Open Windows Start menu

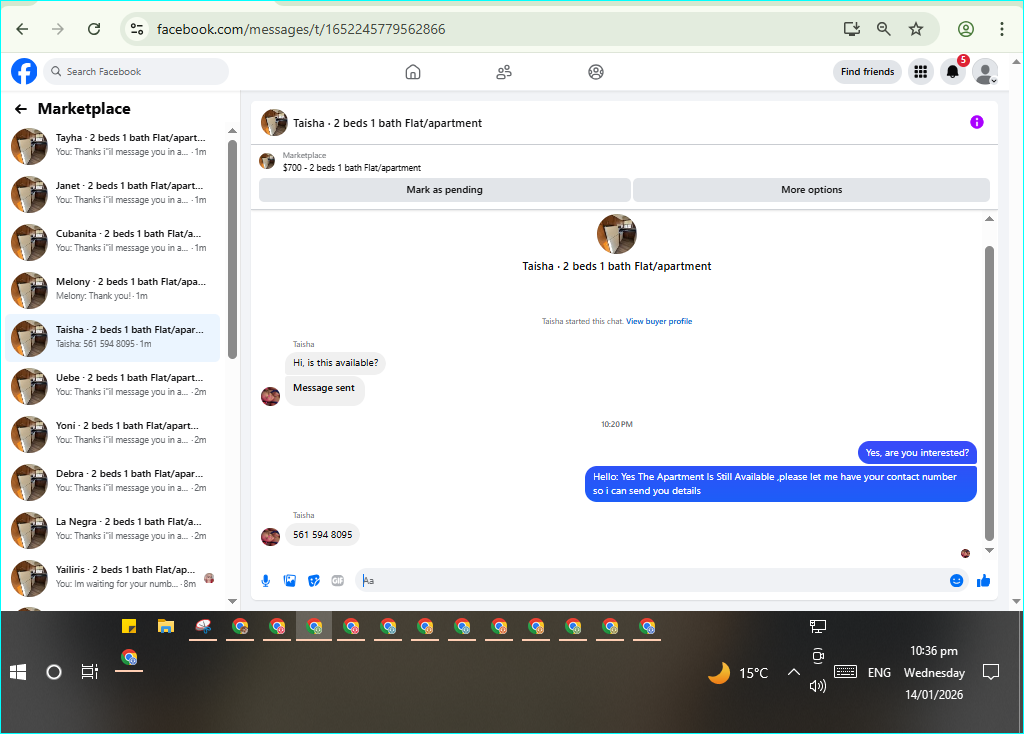[18, 672]
